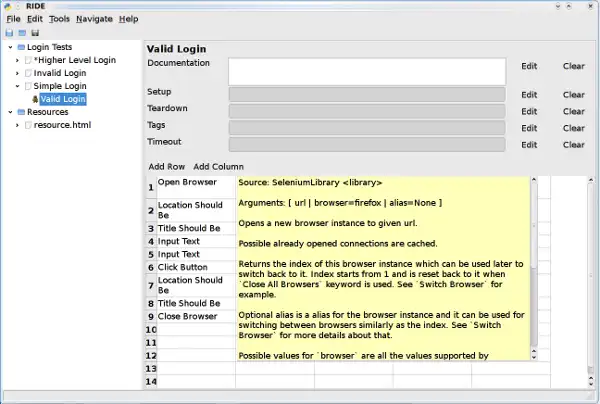
Task: Clear the Timeout field
Action: 574,145
